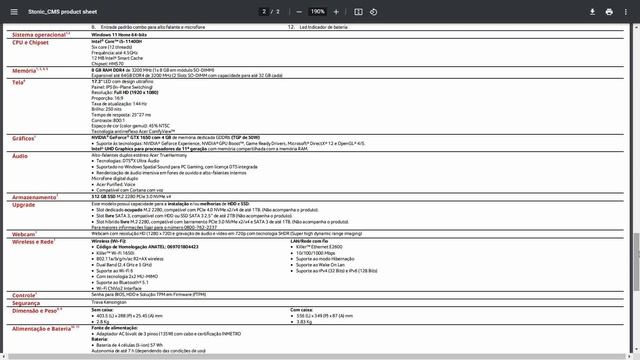Click the Fonte de alimentação label

[x=114, y=328]
